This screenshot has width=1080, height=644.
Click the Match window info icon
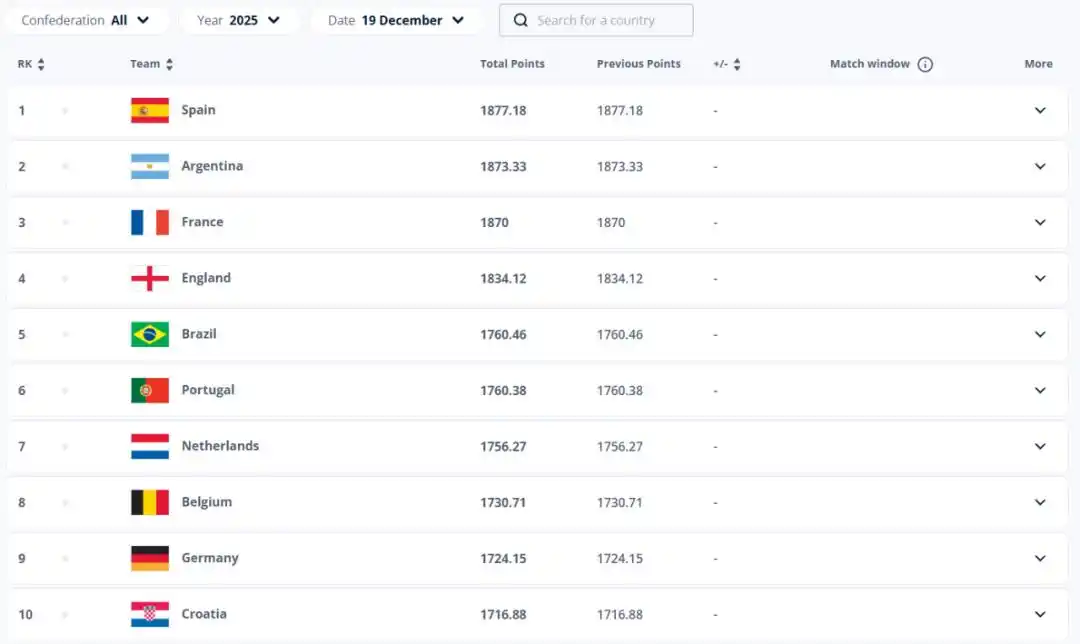click(925, 64)
